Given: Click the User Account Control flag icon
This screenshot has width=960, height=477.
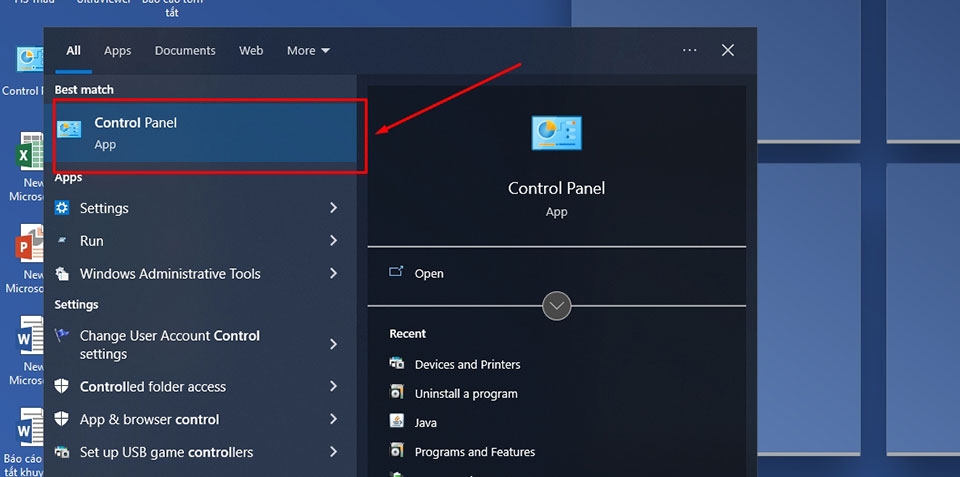Looking at the screenshot, I should click(x=62, y=336).
